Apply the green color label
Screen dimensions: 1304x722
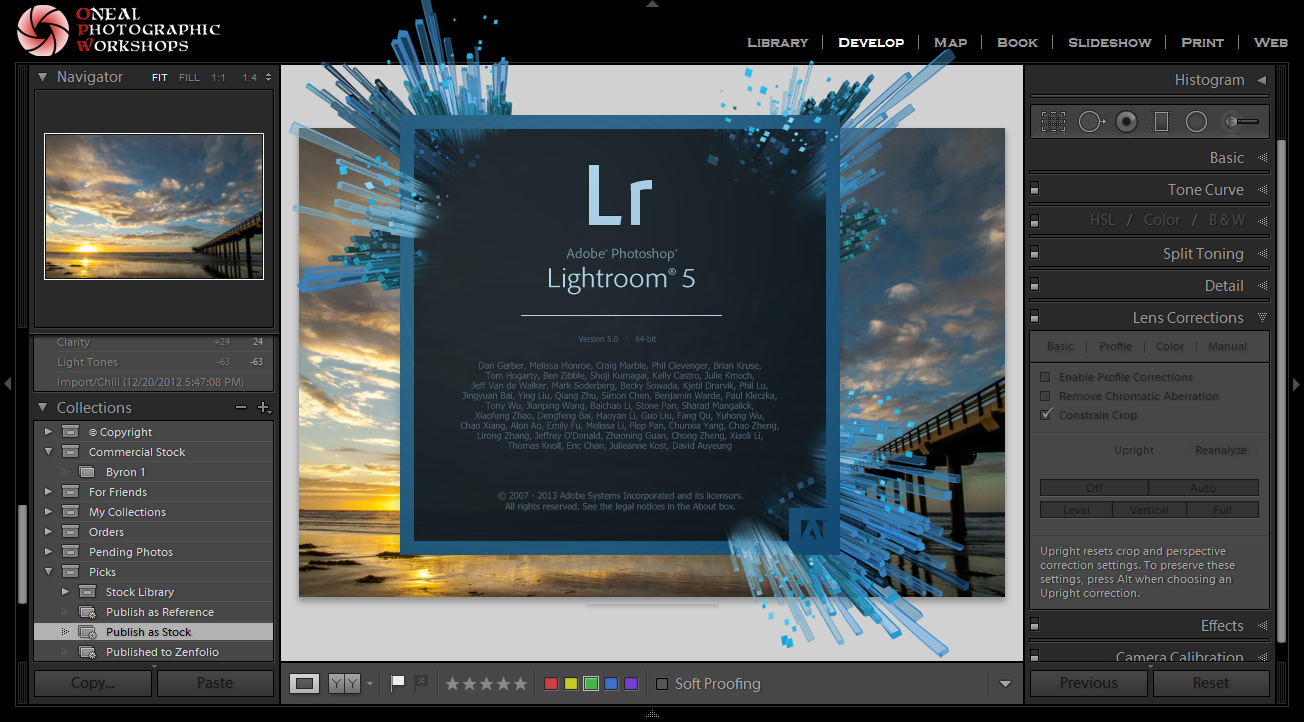(591, 684)
